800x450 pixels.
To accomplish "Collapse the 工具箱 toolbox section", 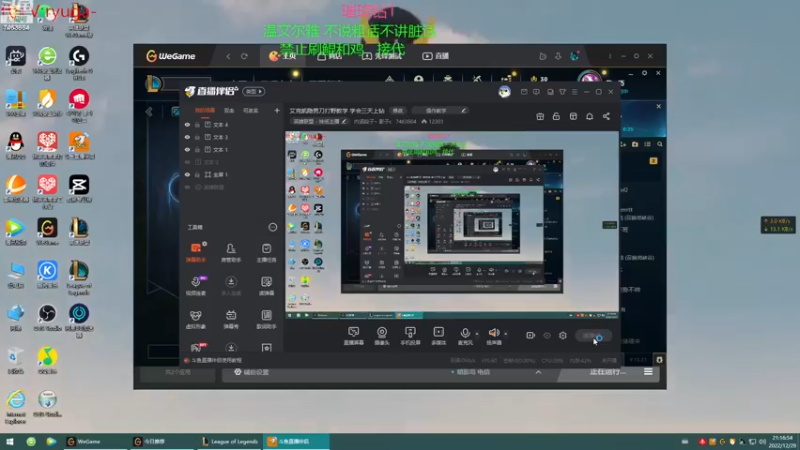I will point(272,227).
